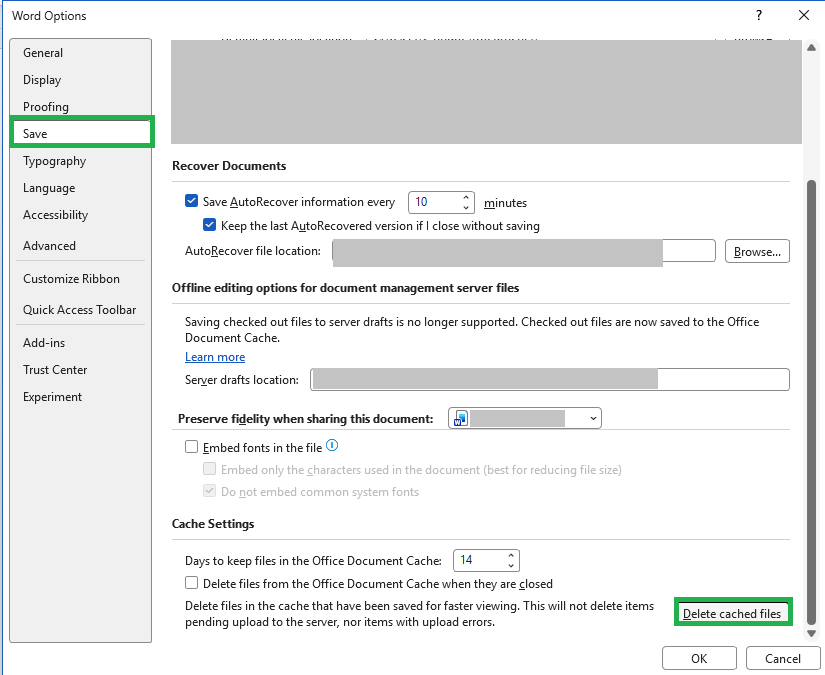Click the vertical scrollbar thumb
This screenshot has height=675, width=825.
click(x=811, y=402)
